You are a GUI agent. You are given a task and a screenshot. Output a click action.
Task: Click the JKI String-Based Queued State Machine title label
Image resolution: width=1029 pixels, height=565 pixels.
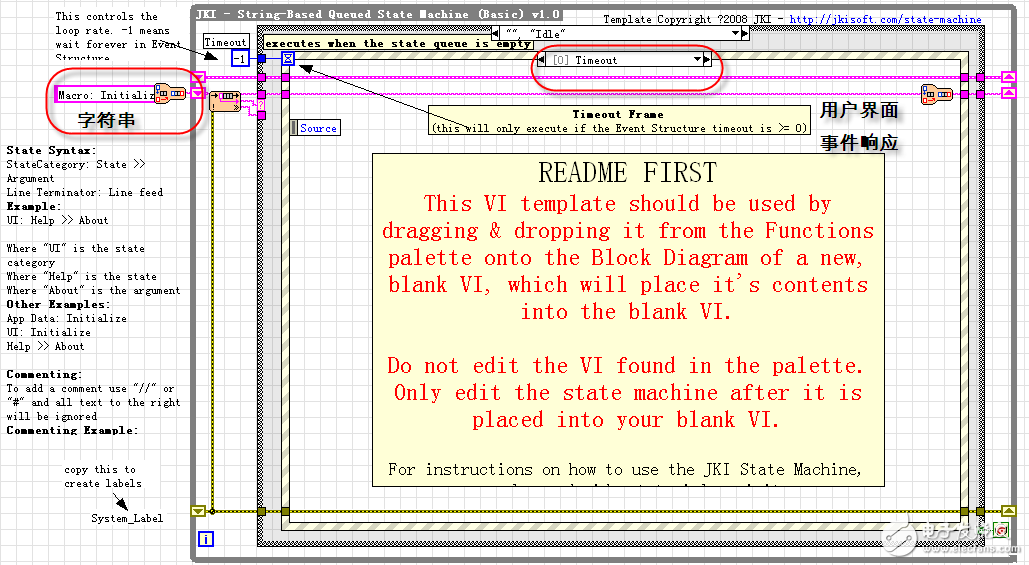point(378,14)
